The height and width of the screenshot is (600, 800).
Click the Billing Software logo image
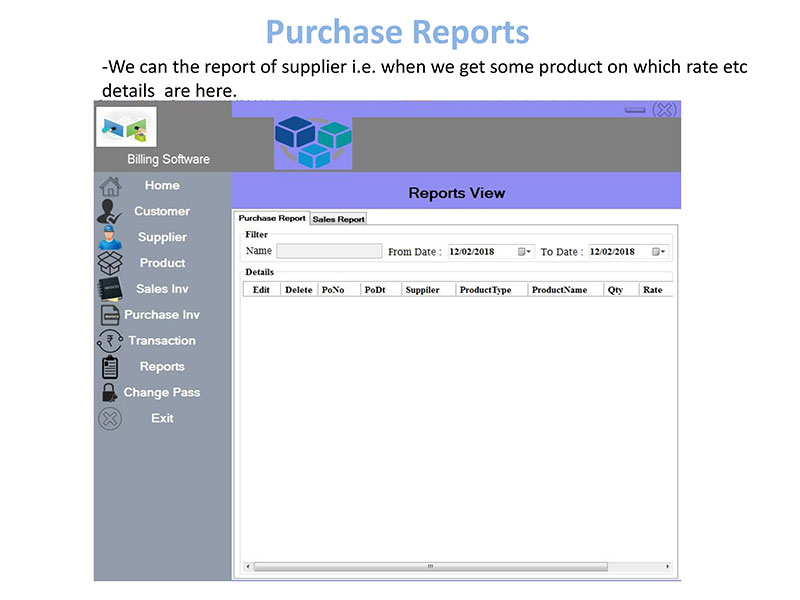point(127,127)
